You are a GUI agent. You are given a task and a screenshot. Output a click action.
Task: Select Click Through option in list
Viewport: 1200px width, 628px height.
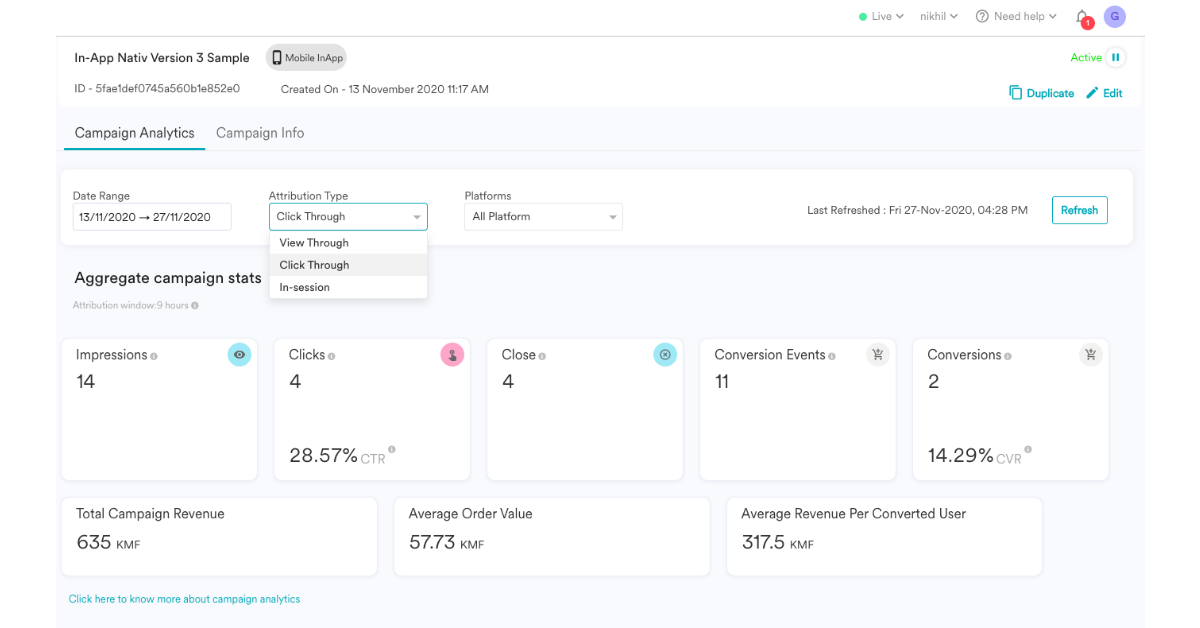click(348, 265)
